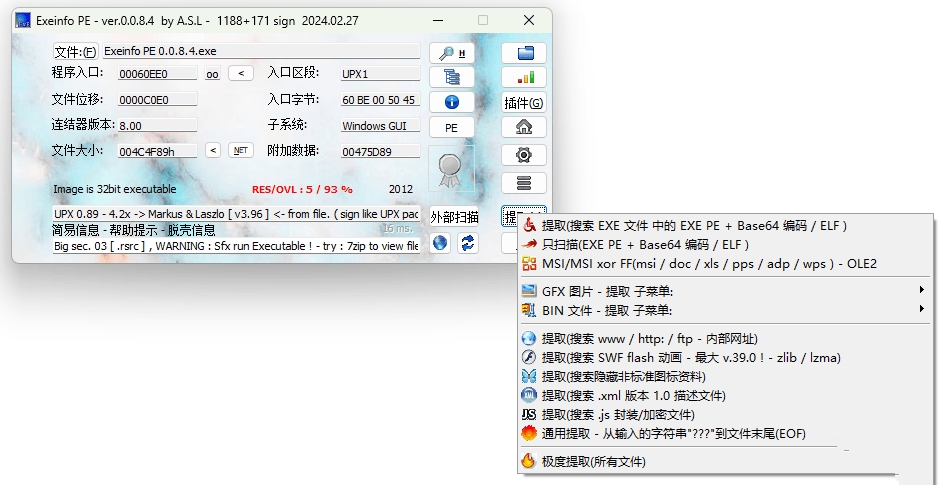Click the oo button next to entry point
This screenshot has width=952, height=485.
coord(212,74)
